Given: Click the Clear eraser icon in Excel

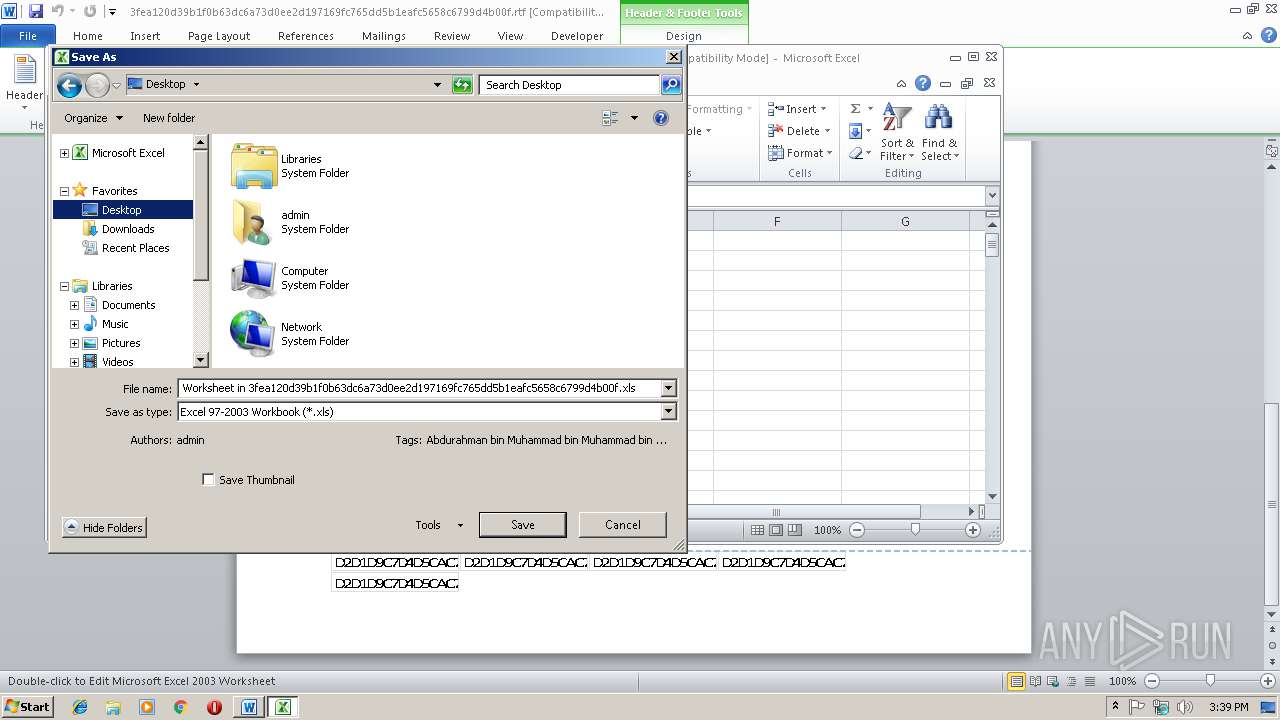Looking at the screenshot, I should 855,153.
